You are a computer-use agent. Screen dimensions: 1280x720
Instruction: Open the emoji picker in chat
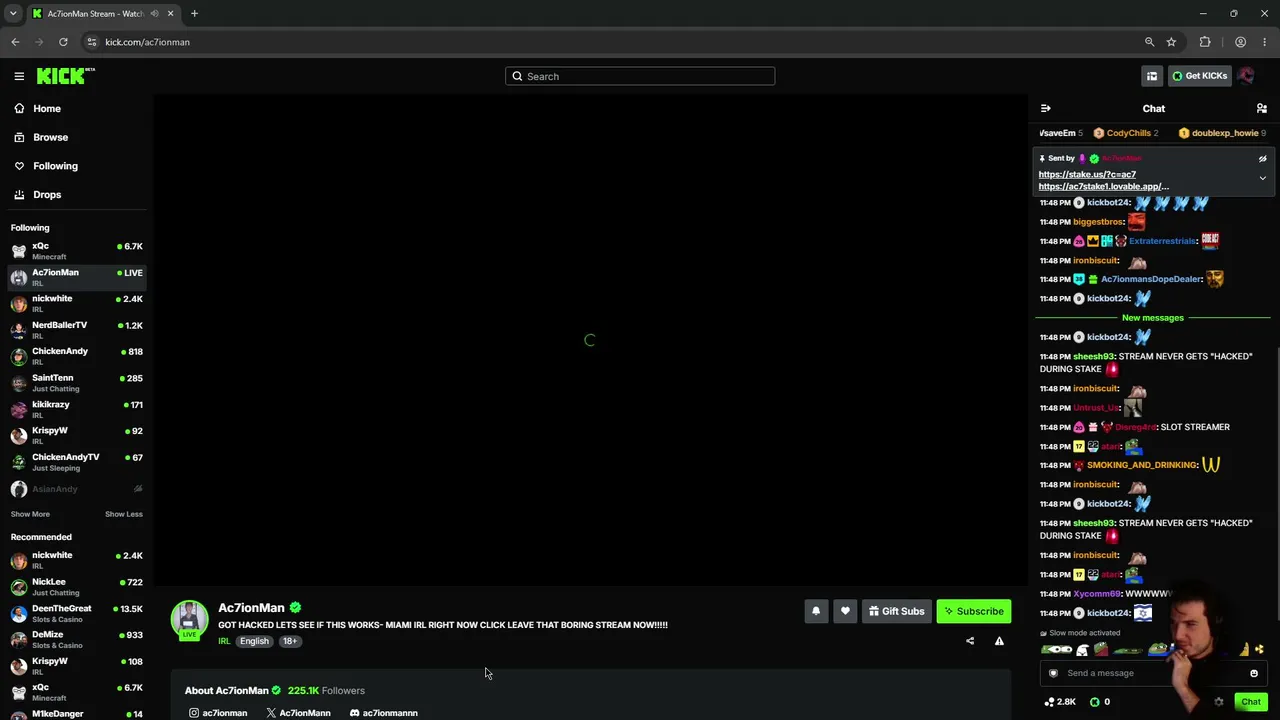pyautogui.click(x=1254, y=673)
